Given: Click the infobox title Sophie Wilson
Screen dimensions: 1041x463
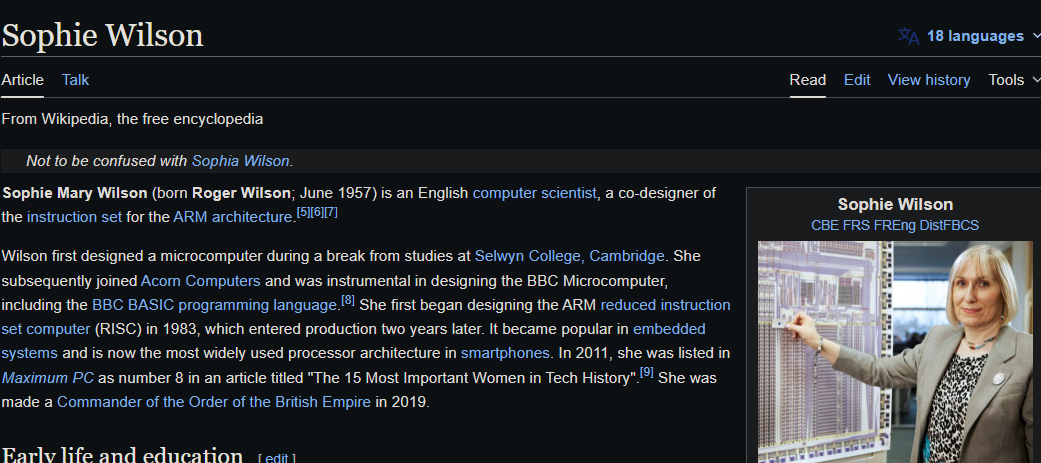Looking at the screenshot, I should coord(895,205).
